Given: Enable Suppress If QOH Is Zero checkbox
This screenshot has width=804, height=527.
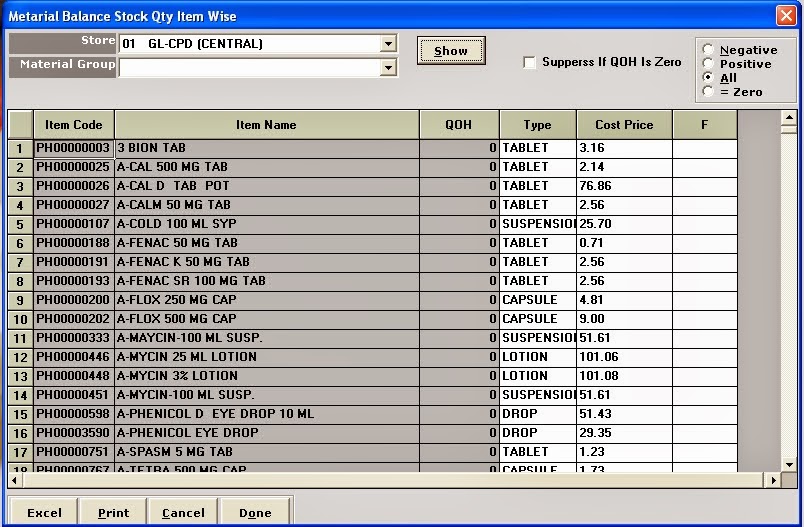Looking at the screenshot, I should [x=529, y=63].
